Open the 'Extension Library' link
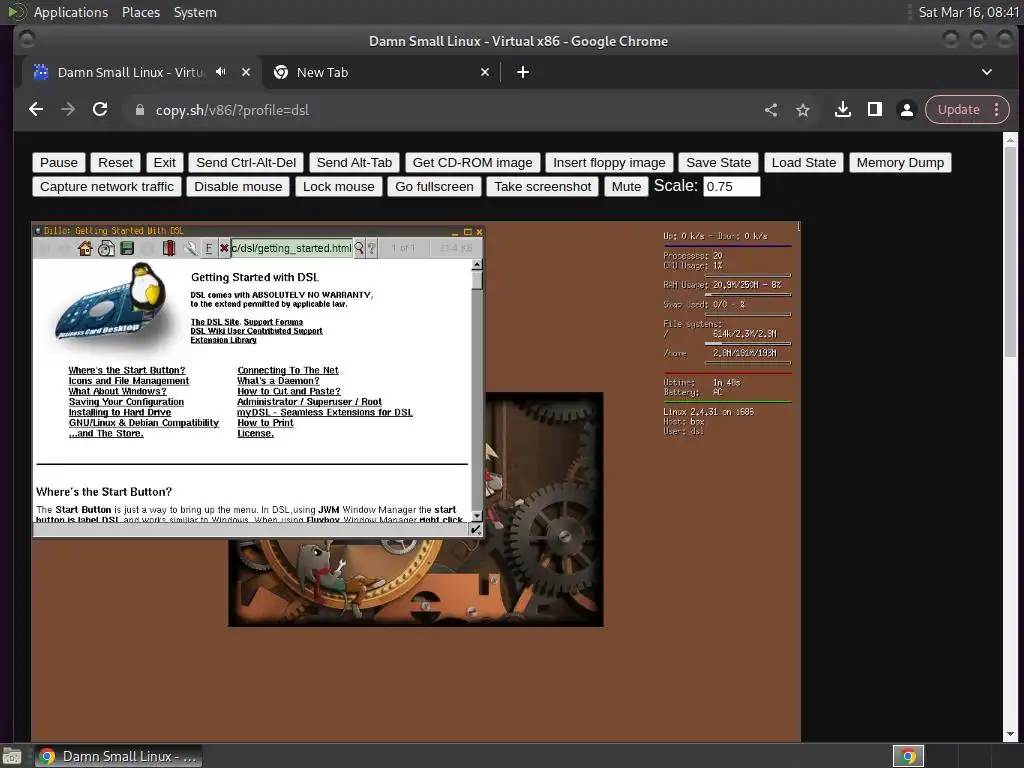The image size is (1024, 768). coord(223,340)
